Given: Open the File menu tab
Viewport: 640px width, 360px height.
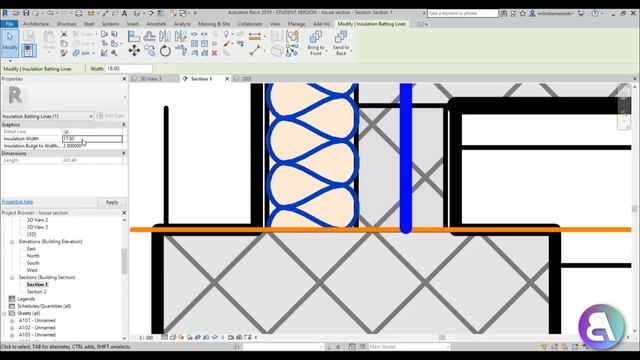Looking at the screenshot, I should click(x=9, y=24).
